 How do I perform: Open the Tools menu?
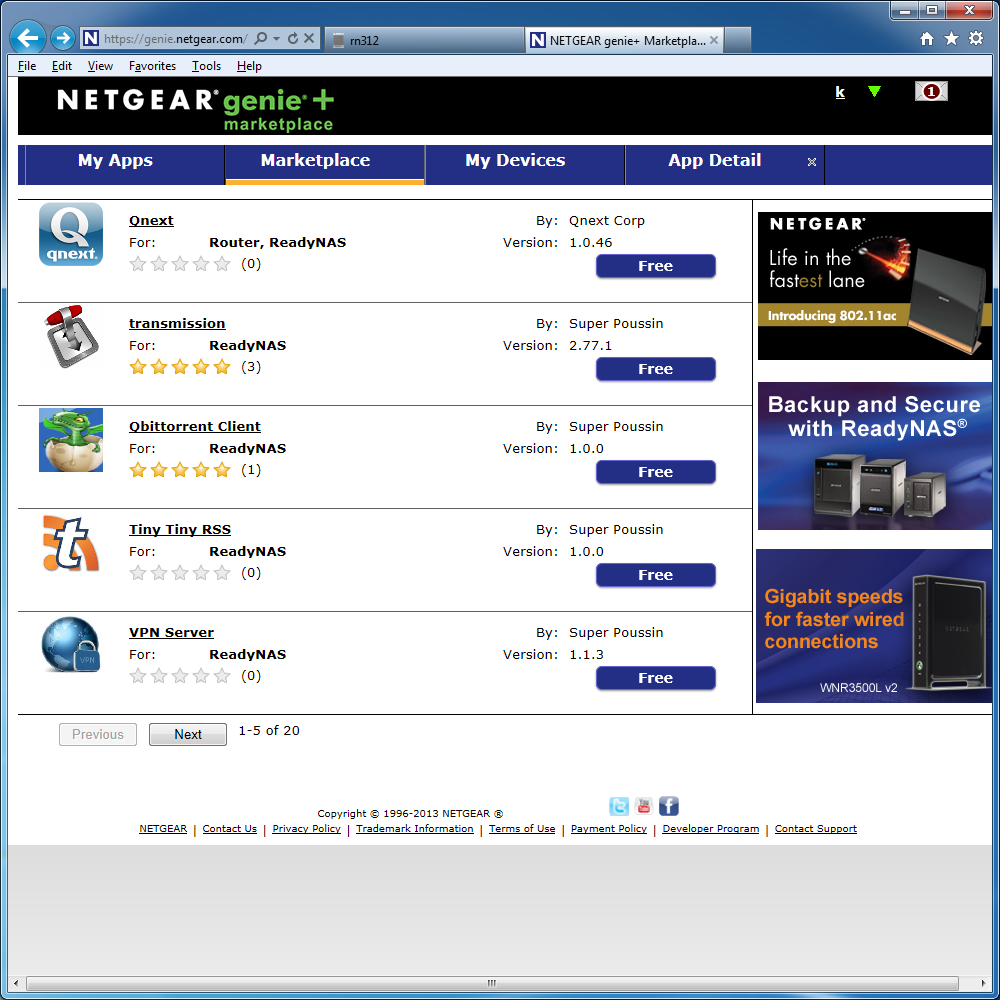pos(207,66)
